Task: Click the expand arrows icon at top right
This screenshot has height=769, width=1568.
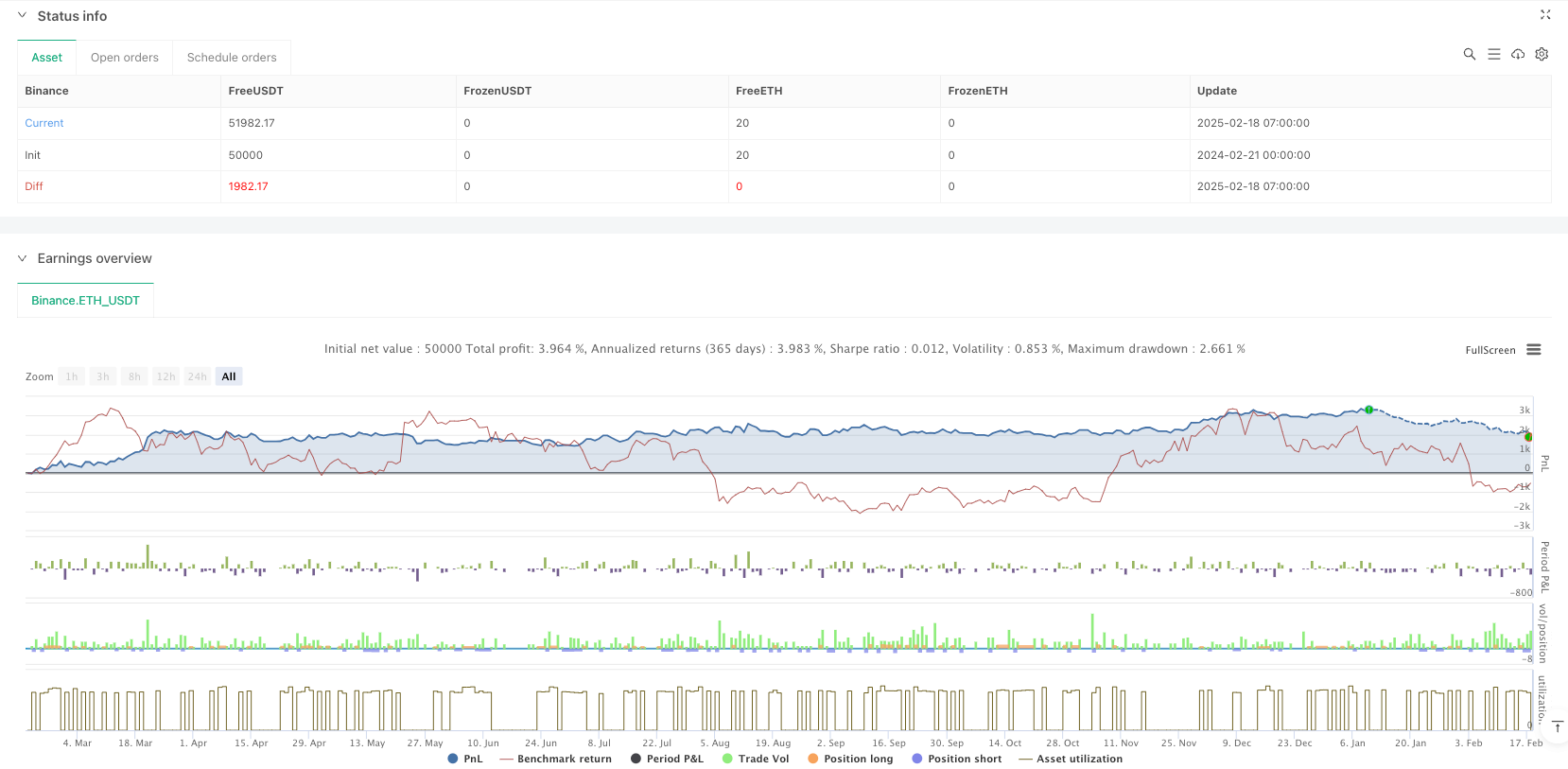Action: [1545, 15]
